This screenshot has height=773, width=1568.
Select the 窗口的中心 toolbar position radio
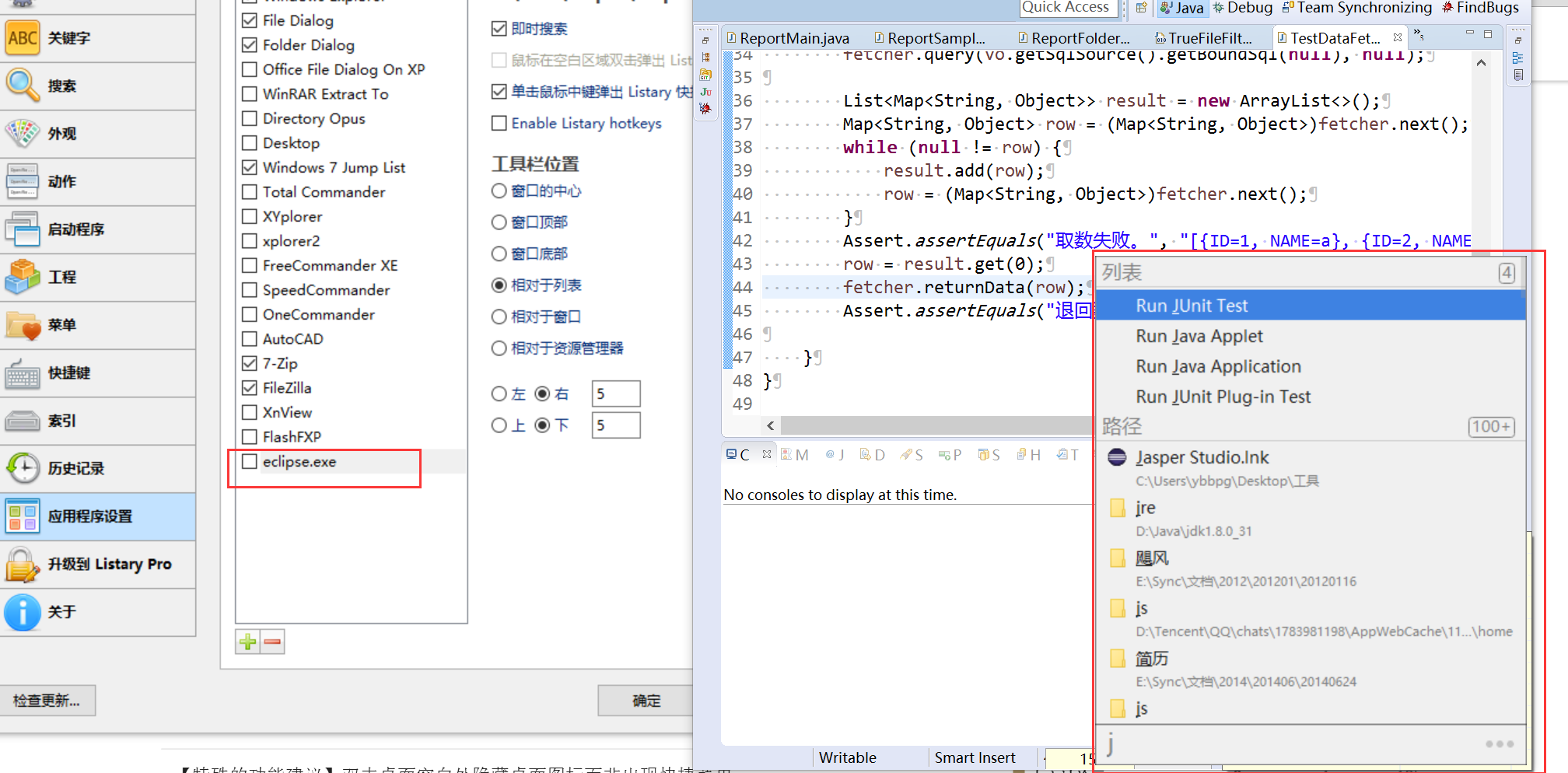[x=499, y=191]
